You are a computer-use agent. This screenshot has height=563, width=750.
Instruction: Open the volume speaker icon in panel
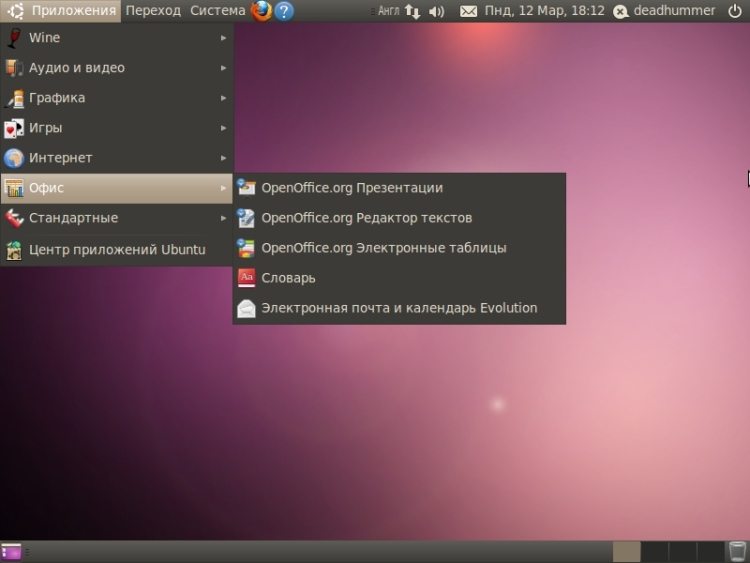(436, 11)
